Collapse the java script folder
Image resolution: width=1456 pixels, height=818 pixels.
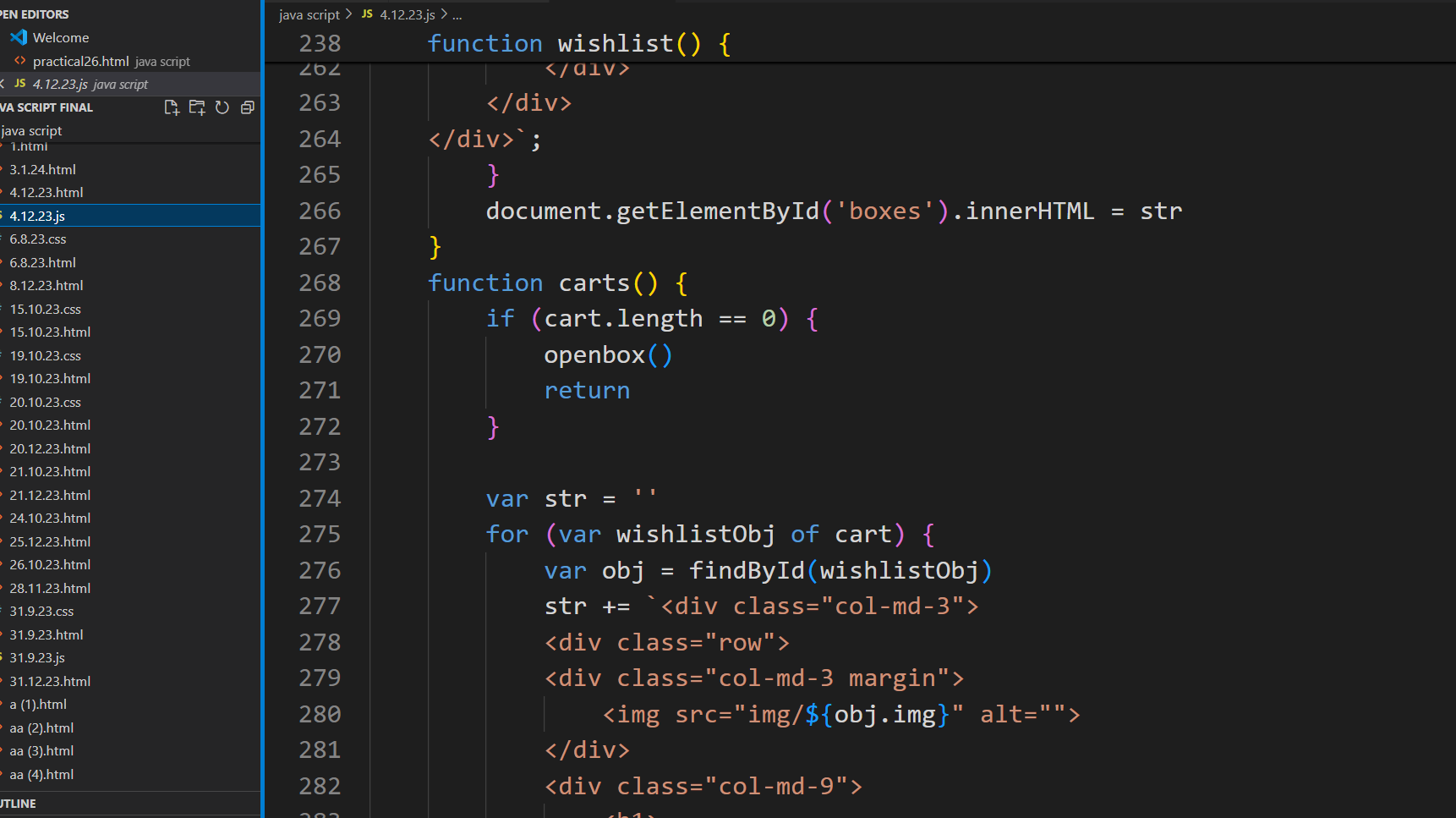(x=32, y=130)
